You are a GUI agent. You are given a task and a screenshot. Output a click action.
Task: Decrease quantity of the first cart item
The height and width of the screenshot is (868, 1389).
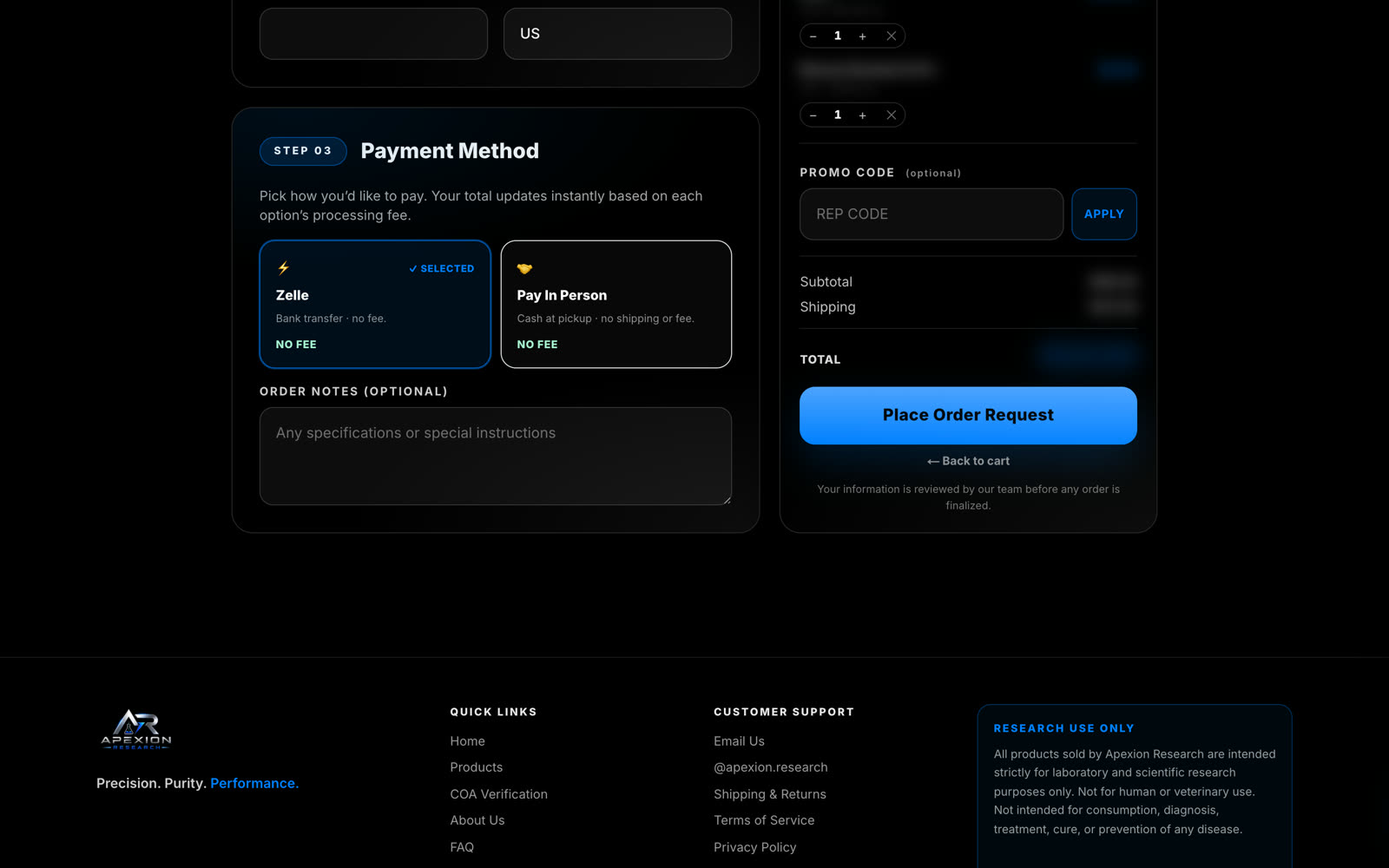click(x=813, y=36)
